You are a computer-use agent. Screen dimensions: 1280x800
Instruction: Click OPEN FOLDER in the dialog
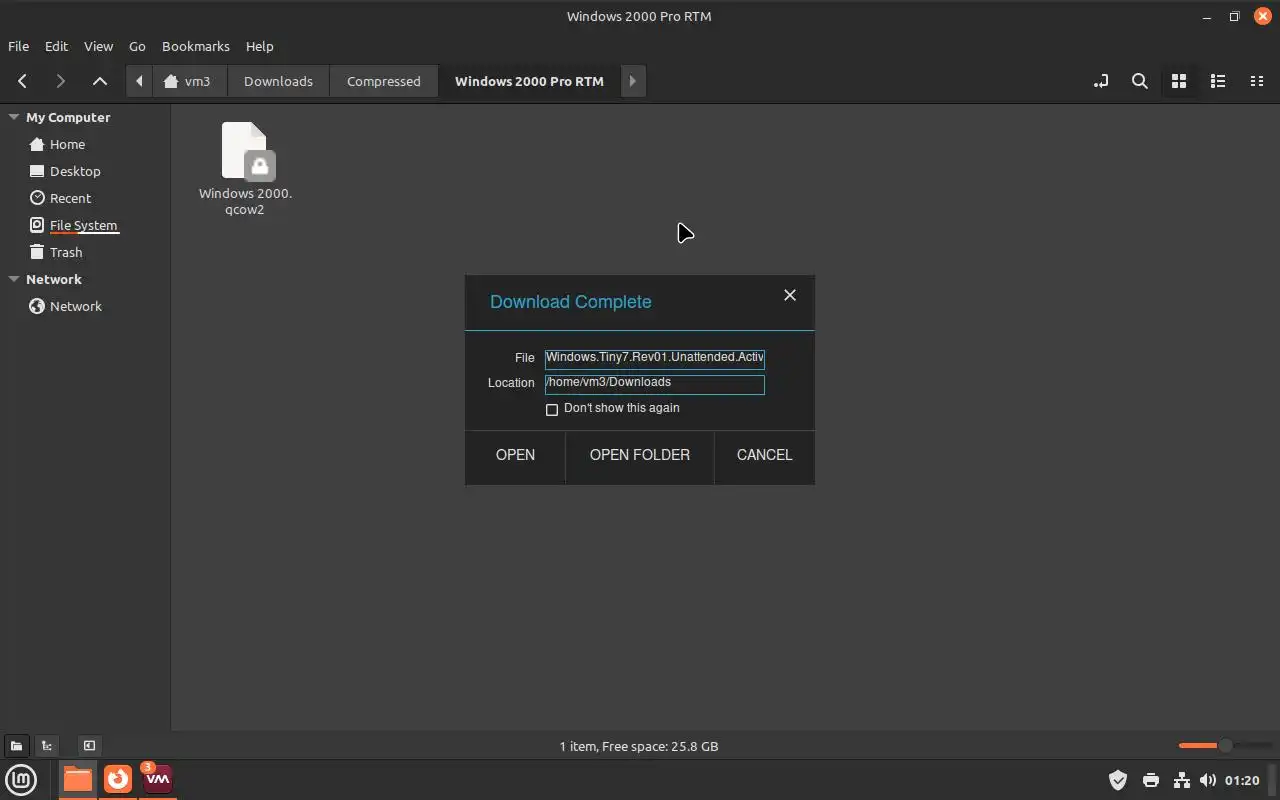pos(640,455)
